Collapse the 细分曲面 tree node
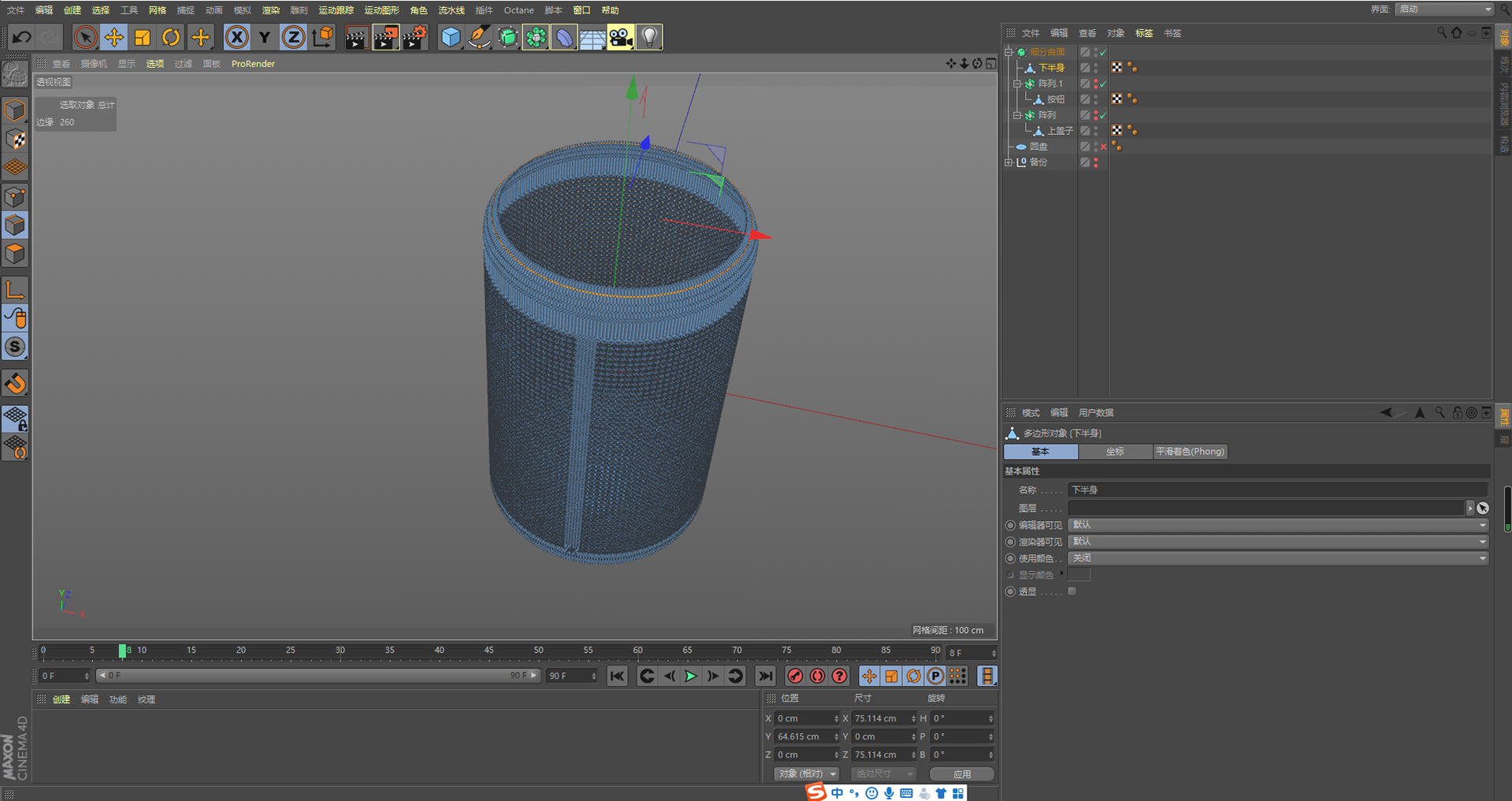The height and width of the screenshot is (801, 1512). (x=1009, y=52)
